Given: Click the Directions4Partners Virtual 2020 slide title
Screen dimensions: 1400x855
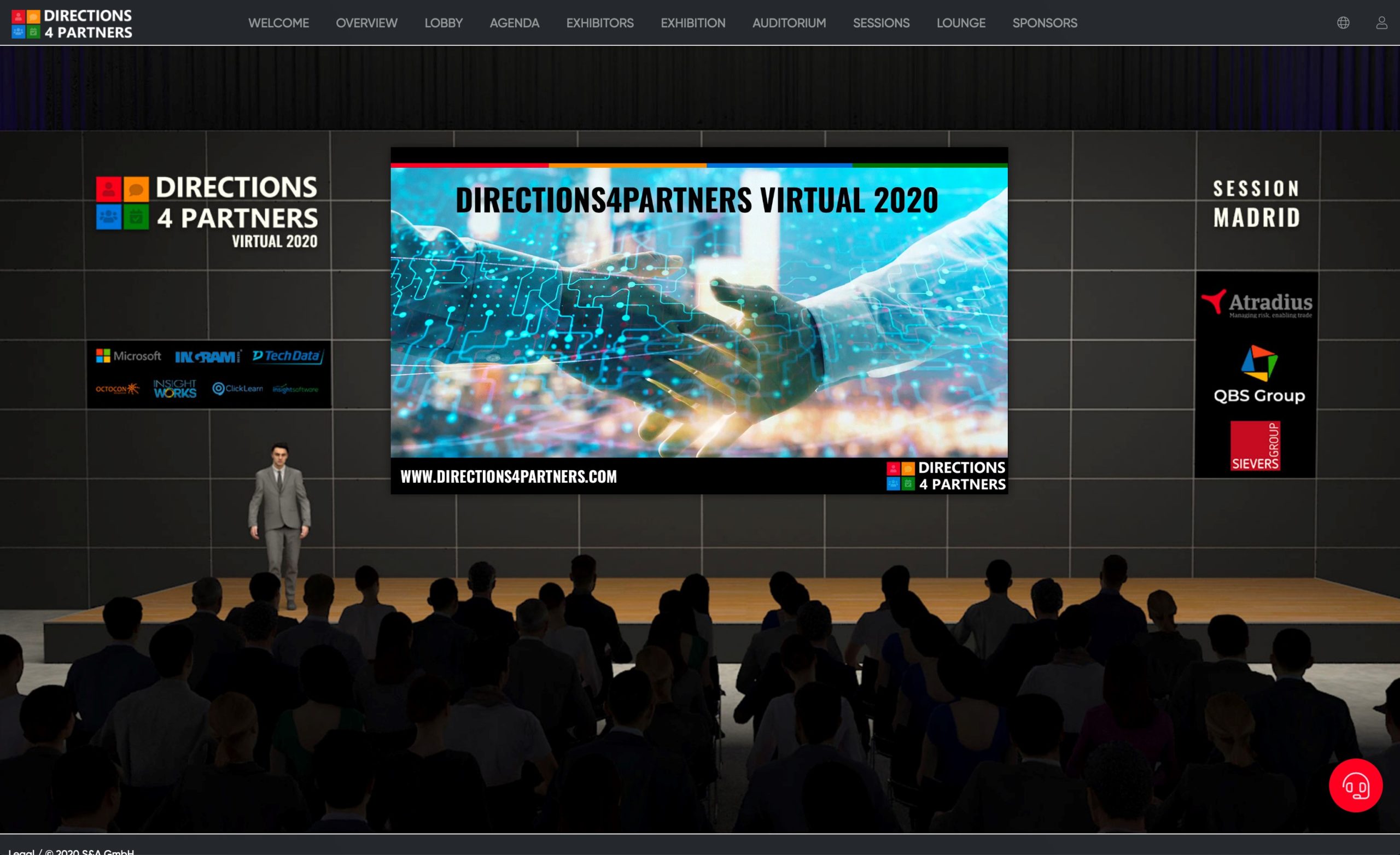Looking at the screenshot, I should [697, 200].
